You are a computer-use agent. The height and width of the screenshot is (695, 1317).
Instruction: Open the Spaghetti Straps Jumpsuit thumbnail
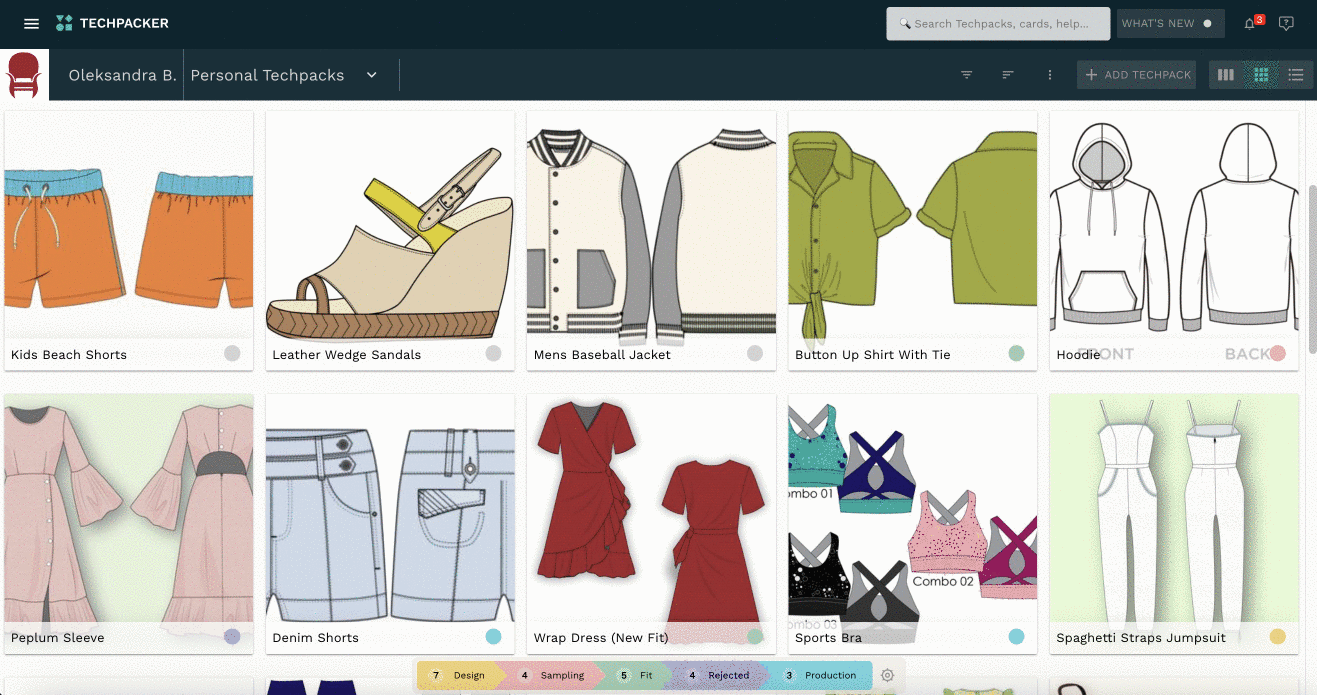click(x=1174, y=507)
